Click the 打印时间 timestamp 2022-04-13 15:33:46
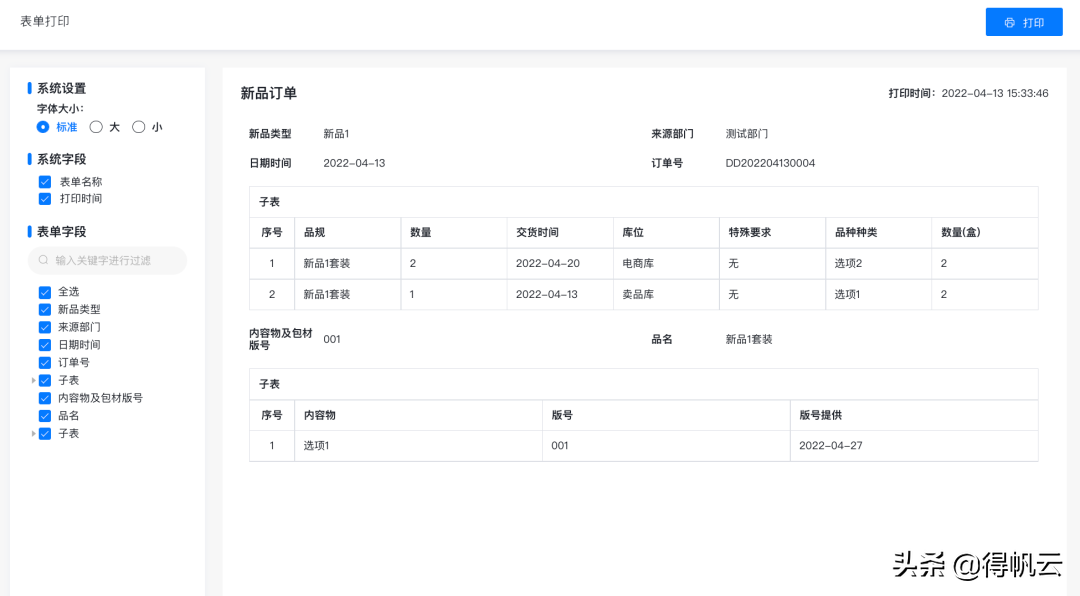The image size is (1080, 596). click(x=995, y=93)
